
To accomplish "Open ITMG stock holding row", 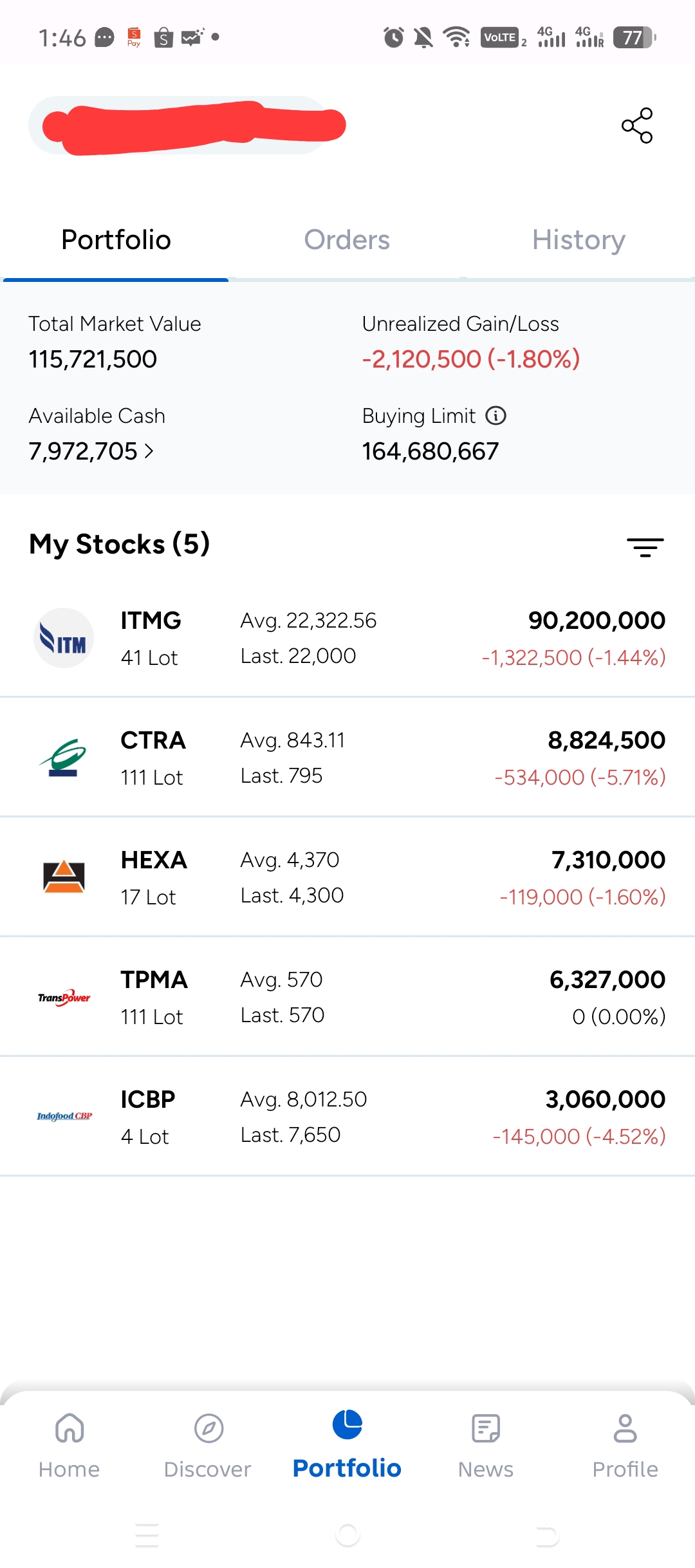I will (x=347, y=638).
